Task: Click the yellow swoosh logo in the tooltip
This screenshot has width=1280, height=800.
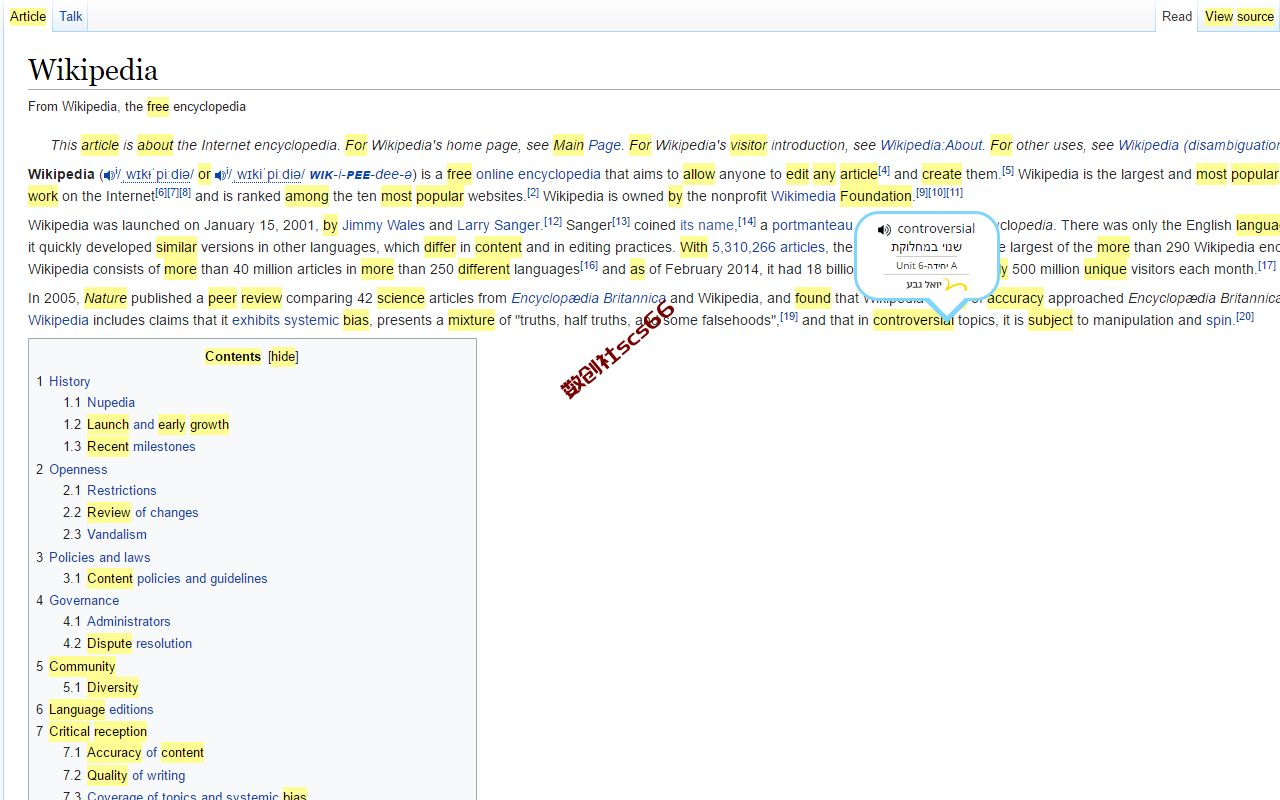Action: (955, 286)
